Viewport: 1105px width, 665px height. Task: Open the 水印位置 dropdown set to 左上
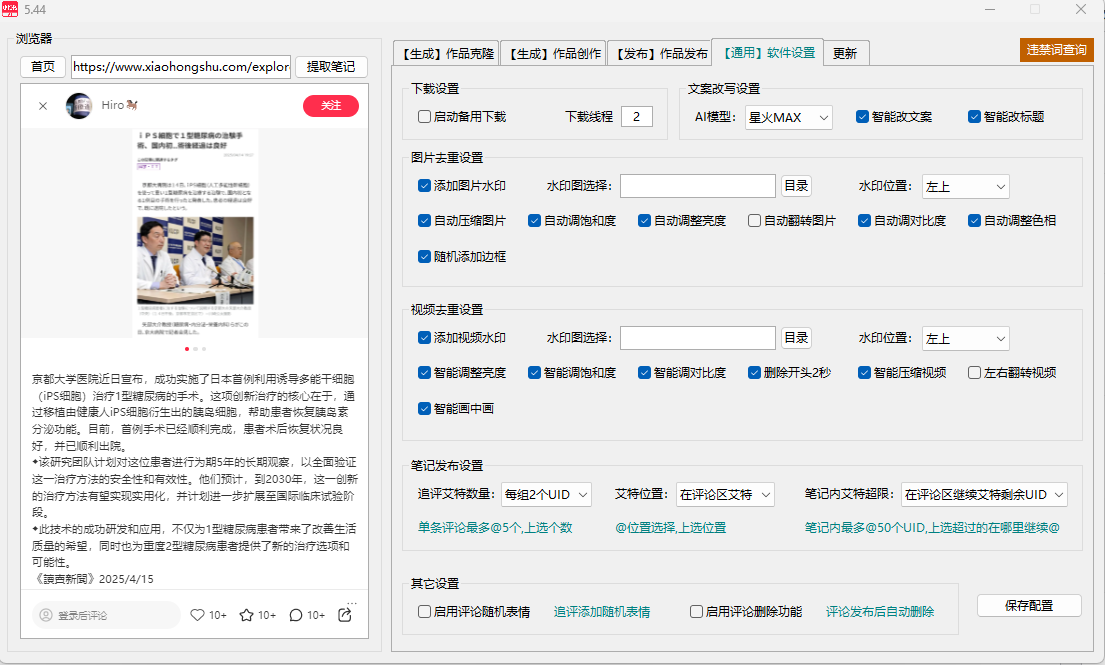point(964,186)
